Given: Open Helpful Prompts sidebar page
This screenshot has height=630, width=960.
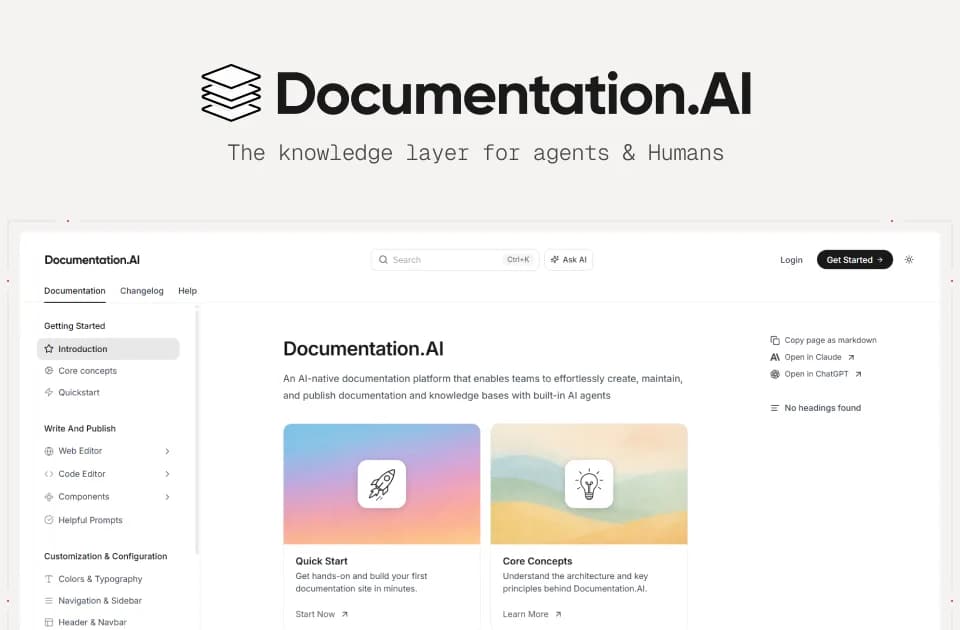Looking at the screenshot, I should coord(91,520).
